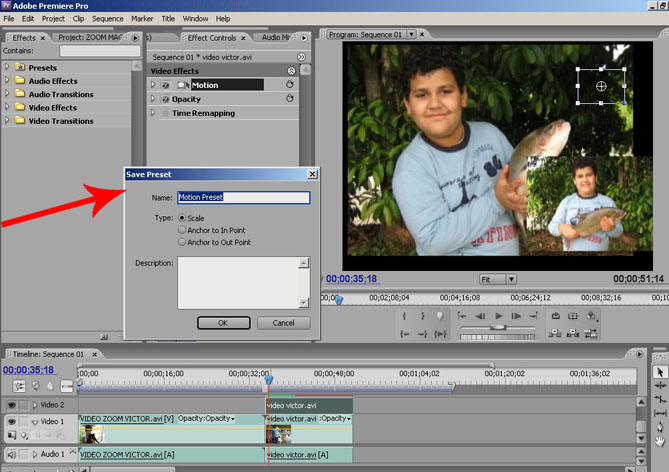Expand the Motion effect properties
Screen dimensions: 669x472
pos(154,85)
